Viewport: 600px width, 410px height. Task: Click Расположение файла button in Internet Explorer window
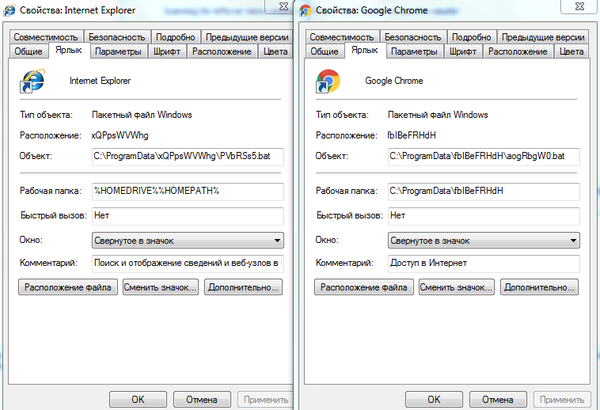pos(68,287)
